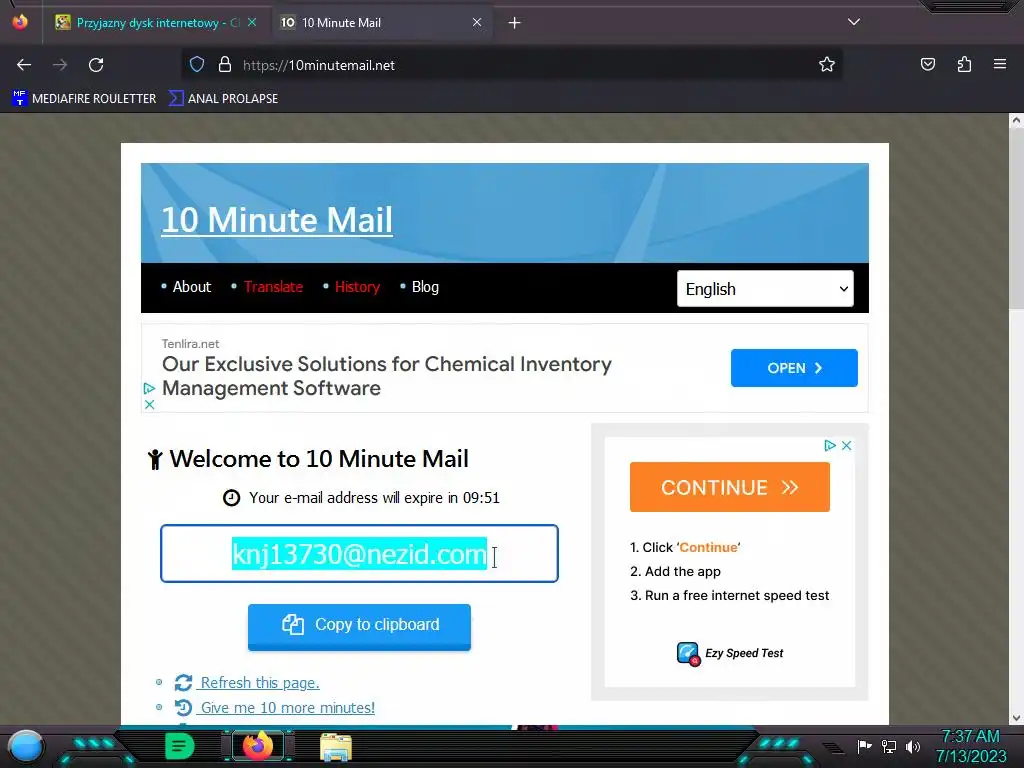This screenshot has height=768, width=1024.
Task: Click the Firefox logo in tab bar
Action: 20,22
